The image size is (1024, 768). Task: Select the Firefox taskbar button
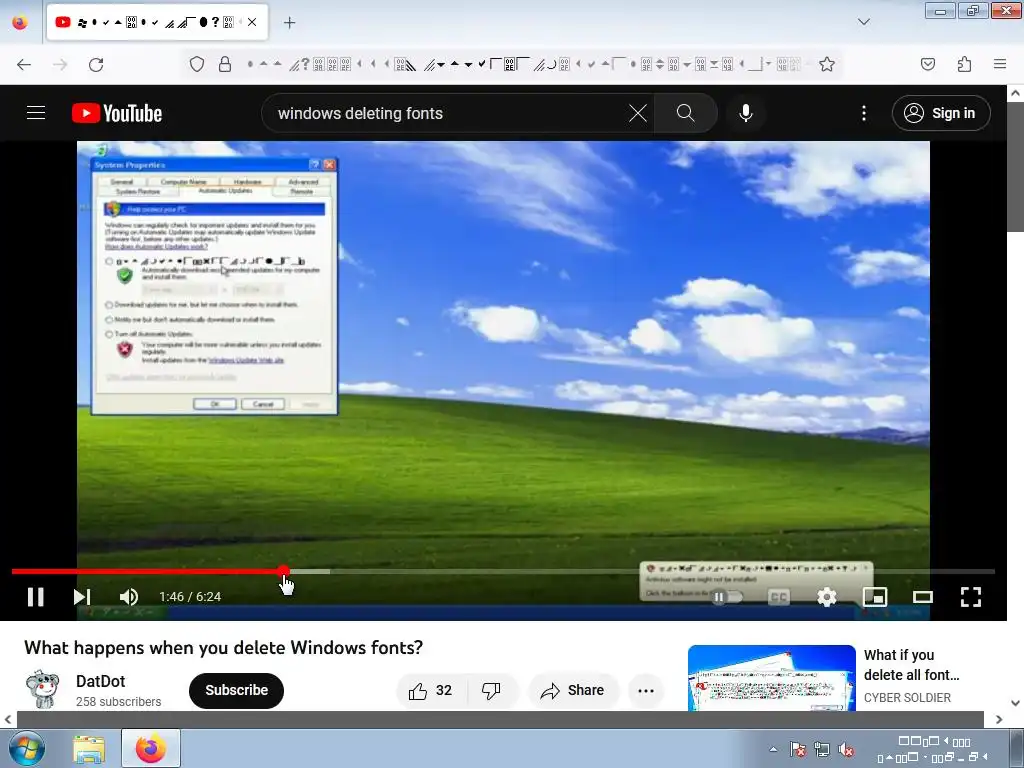point(151,748)
